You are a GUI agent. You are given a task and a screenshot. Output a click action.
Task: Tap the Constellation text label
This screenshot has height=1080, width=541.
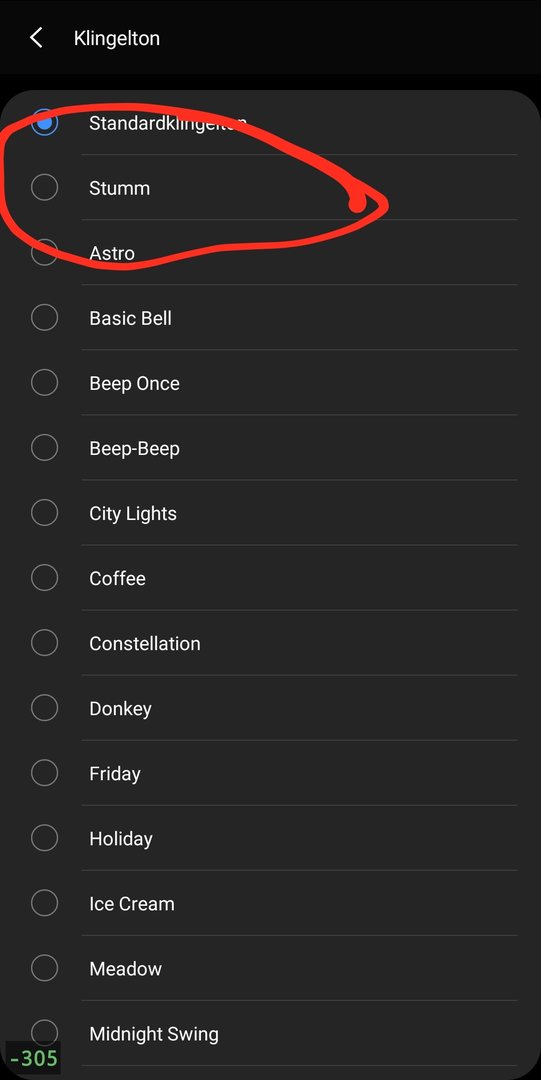pos(145,643)
